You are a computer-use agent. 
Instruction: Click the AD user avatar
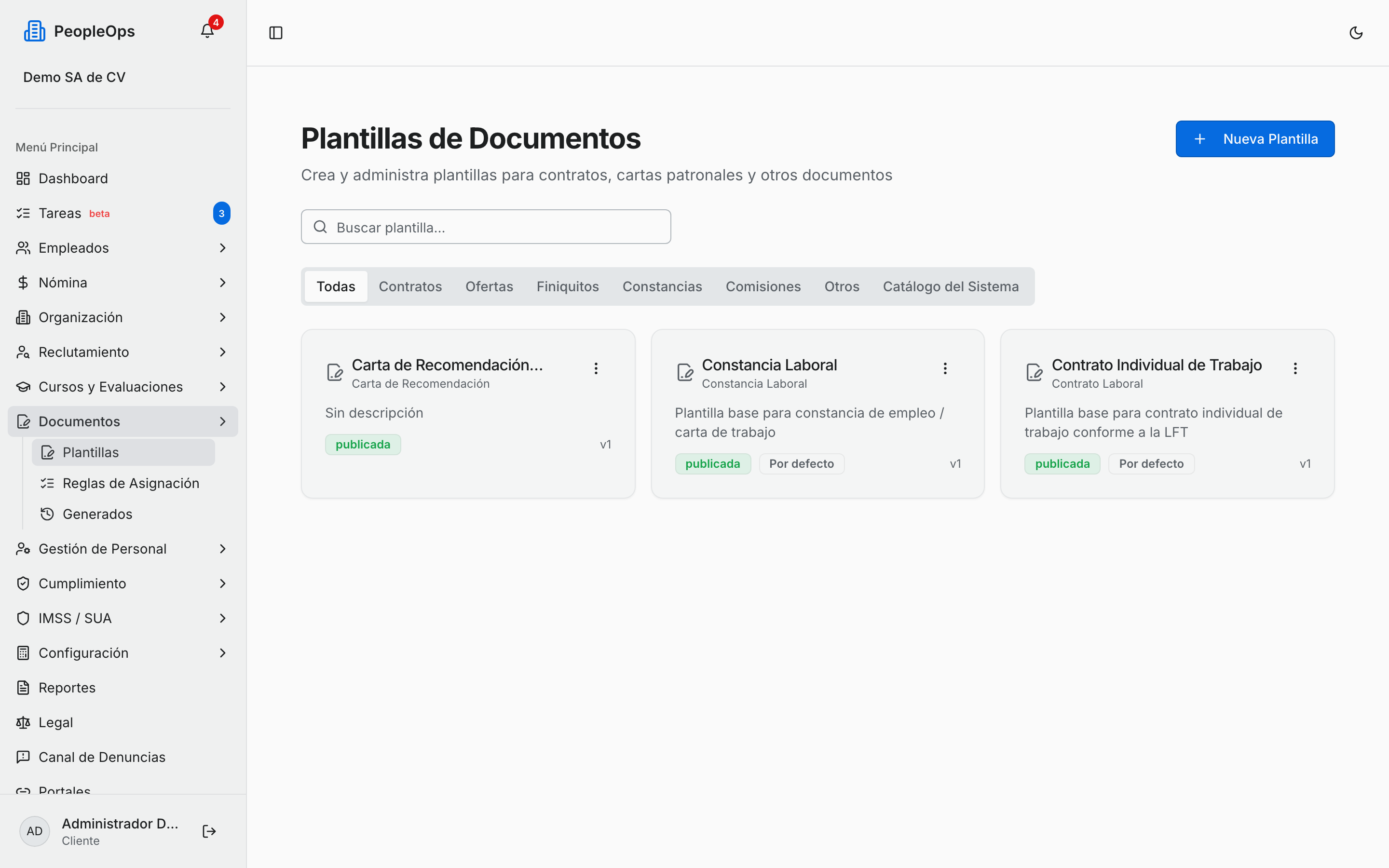[34, 831]
